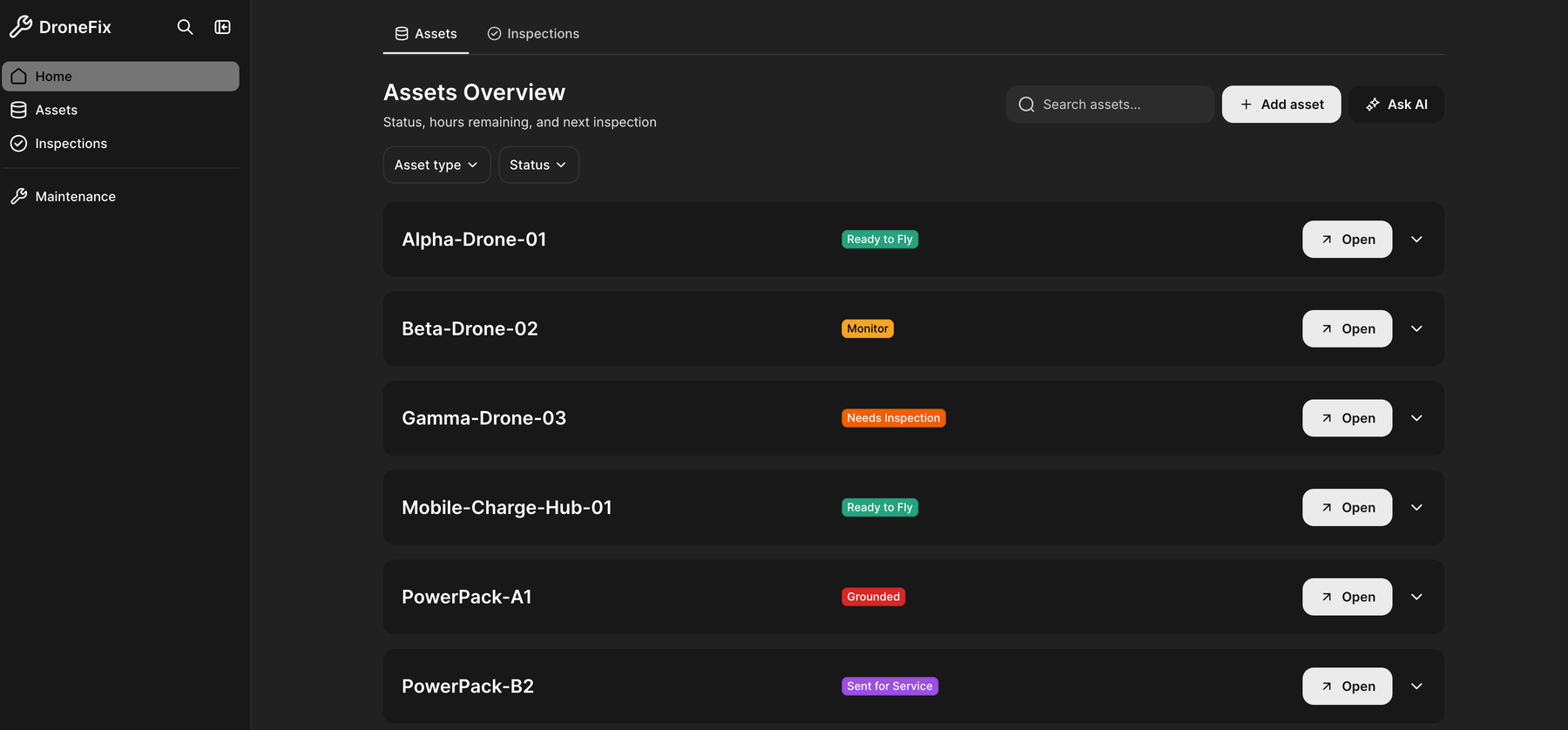The height and width of the screenshot is (730, 1568).
Task: Click the Ready to Fly badge on Mobile-Charge-Hub-01
Action: 880,508
